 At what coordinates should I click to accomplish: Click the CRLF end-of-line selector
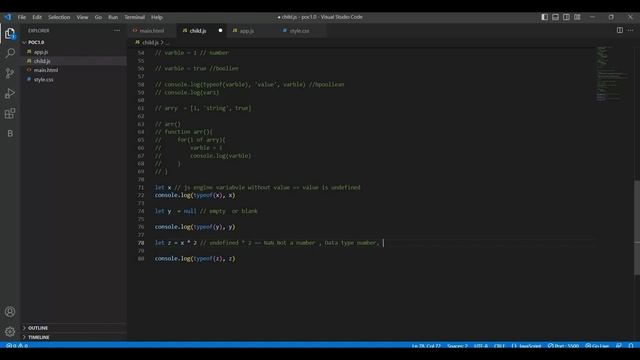coord(500,346)
